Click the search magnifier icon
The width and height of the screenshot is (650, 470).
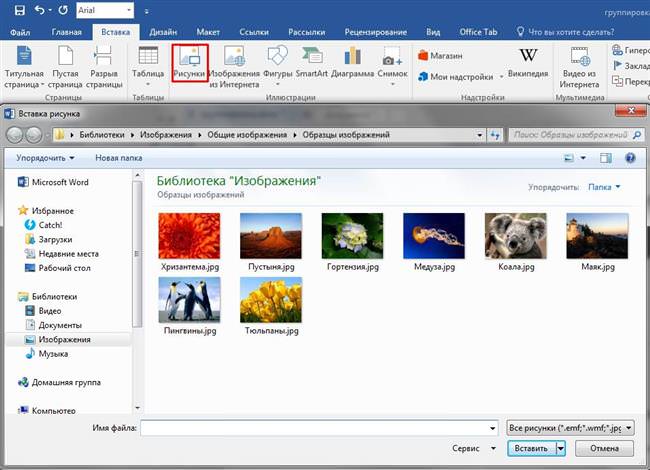637,135
